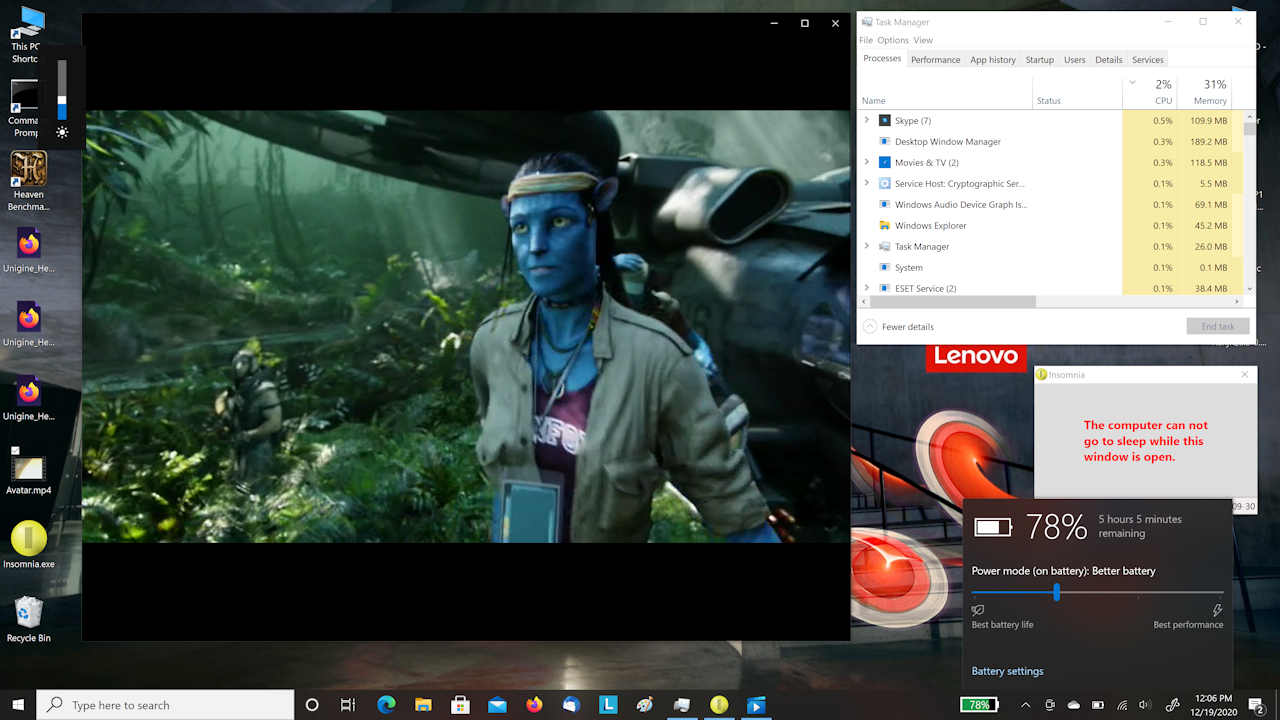
Task: Open the Options menu in Task Manager
Action: point(893,40)
